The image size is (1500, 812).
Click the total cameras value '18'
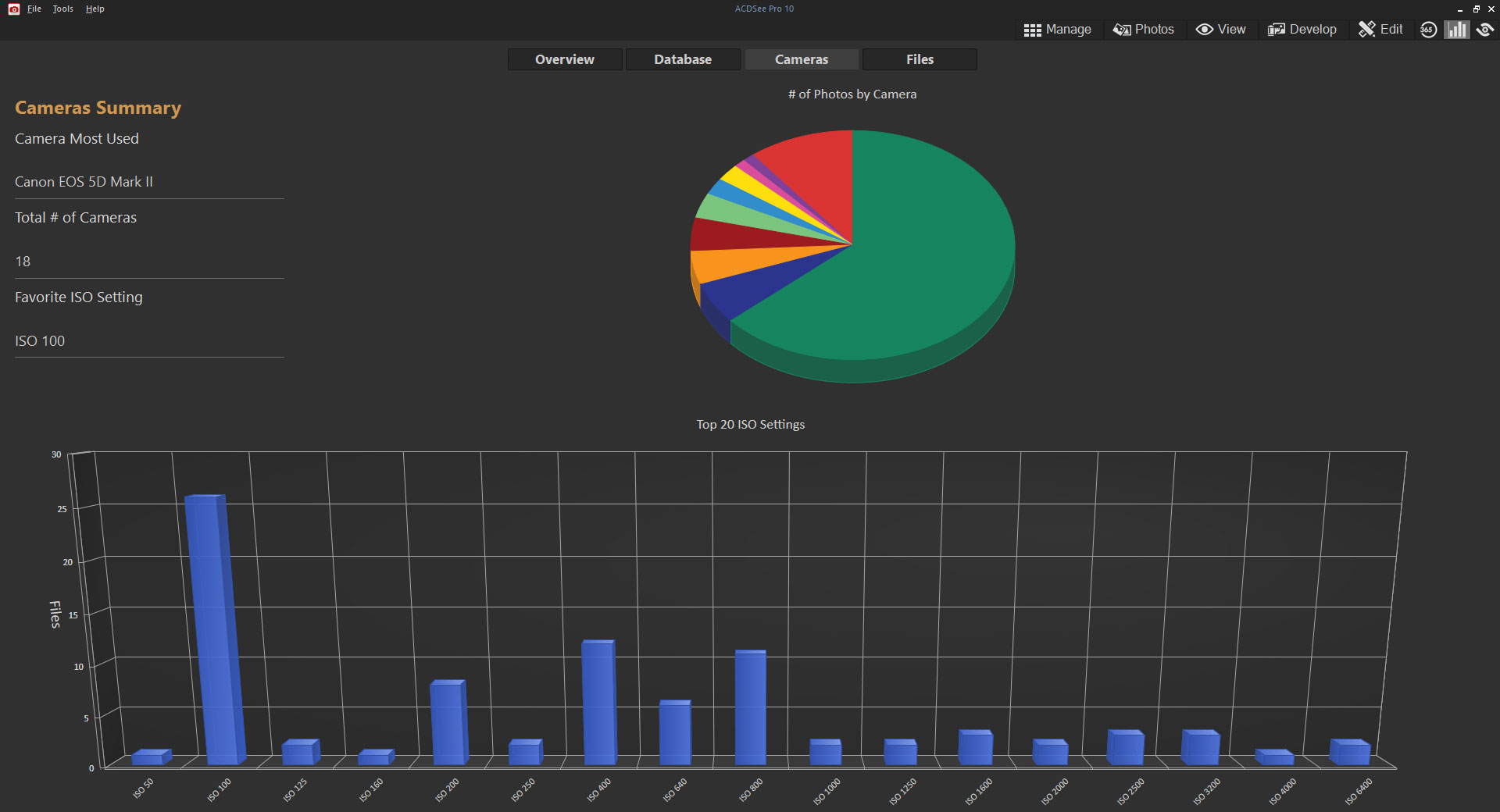[23, 262]
